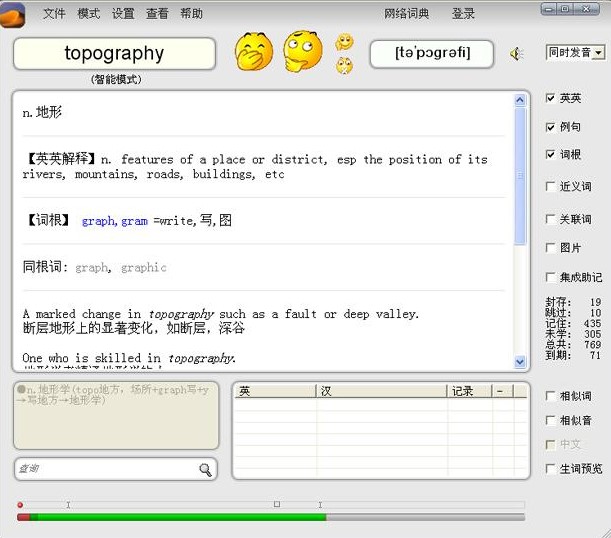Uncheck the 英英 checkbox

pyautogui.click(x=550, y=98)
